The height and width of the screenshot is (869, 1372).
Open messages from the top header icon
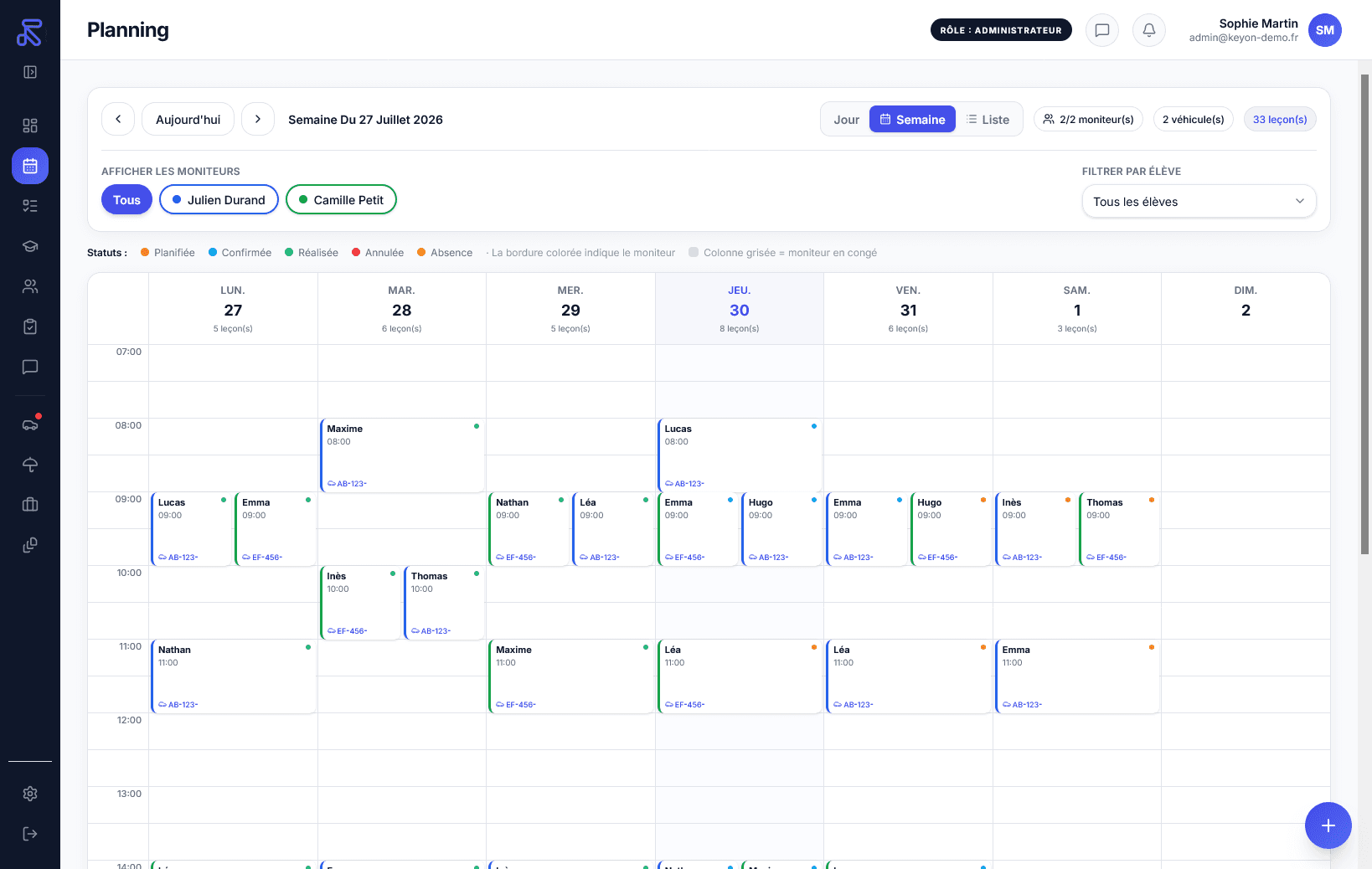(x=1102, y=30)
